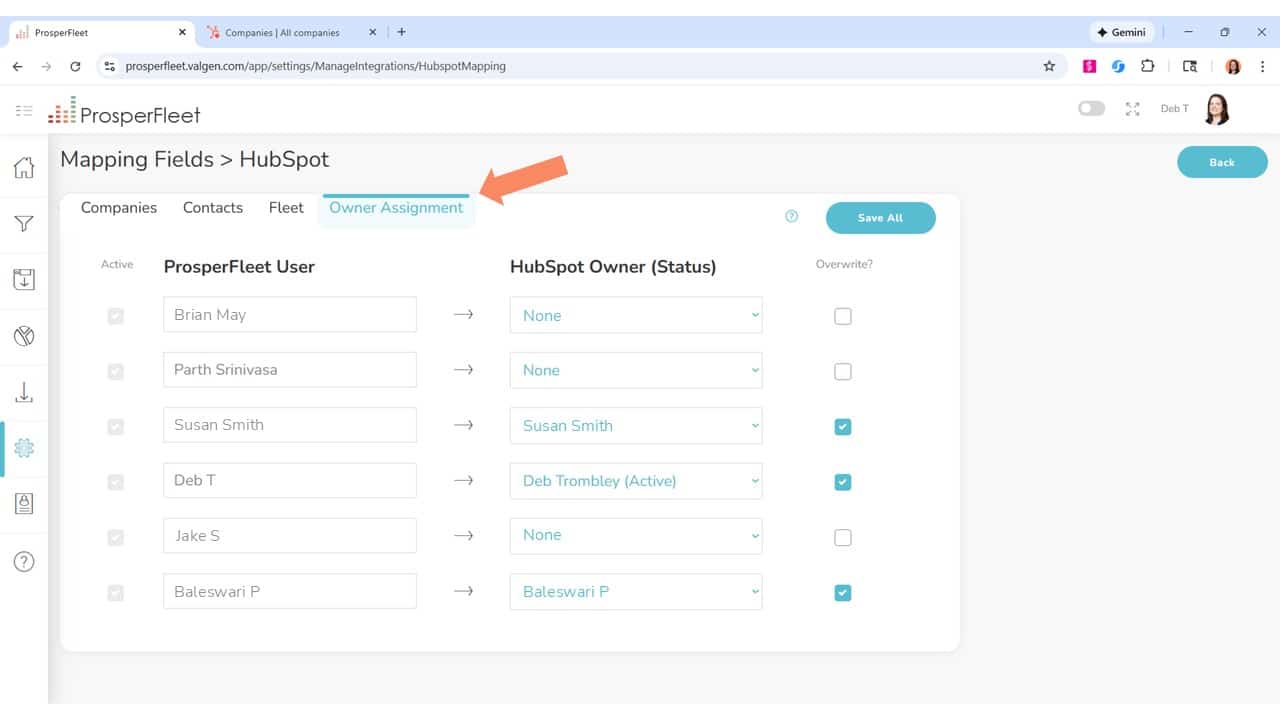1280x720 pixels.
Task: Click Jake S user field
Action: click(x=290, y=535)
